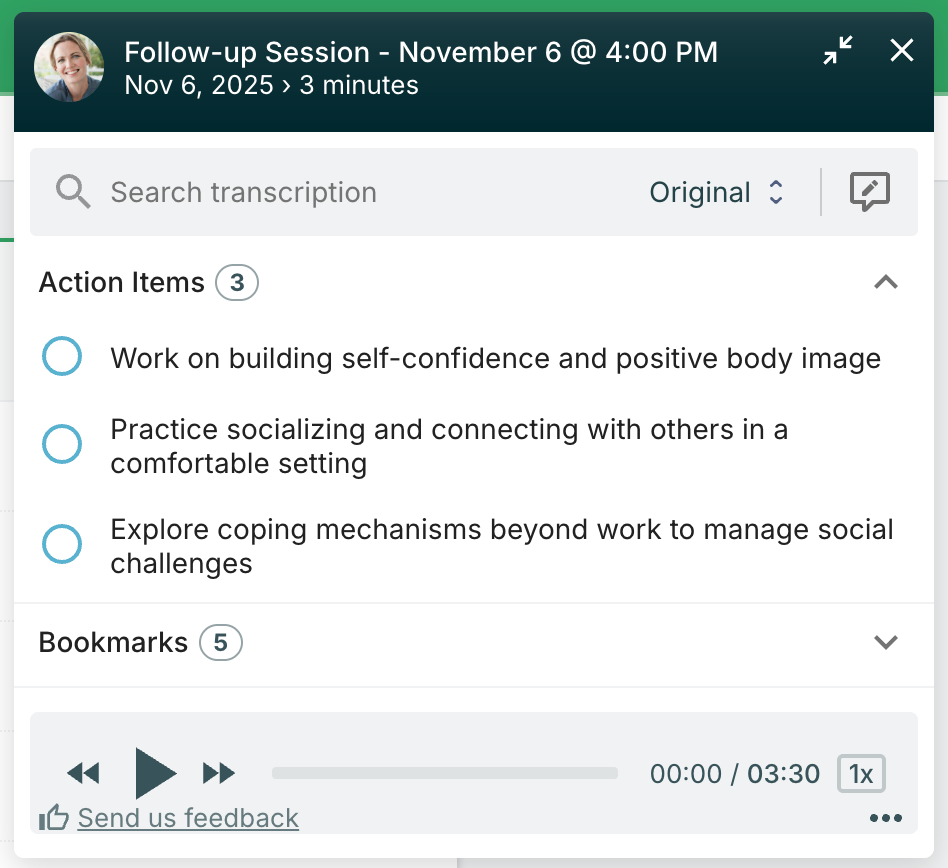The image size is (948, 868).
Task: Open the transcript notes edit icon
Action: 869,192
